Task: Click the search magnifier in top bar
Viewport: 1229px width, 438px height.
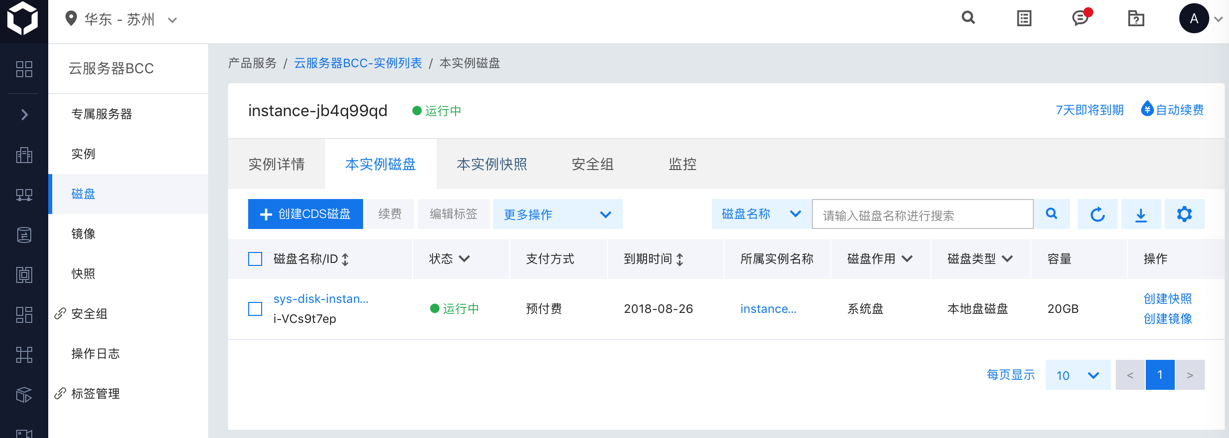Action: pyautogui.click(x=968, y=18)
